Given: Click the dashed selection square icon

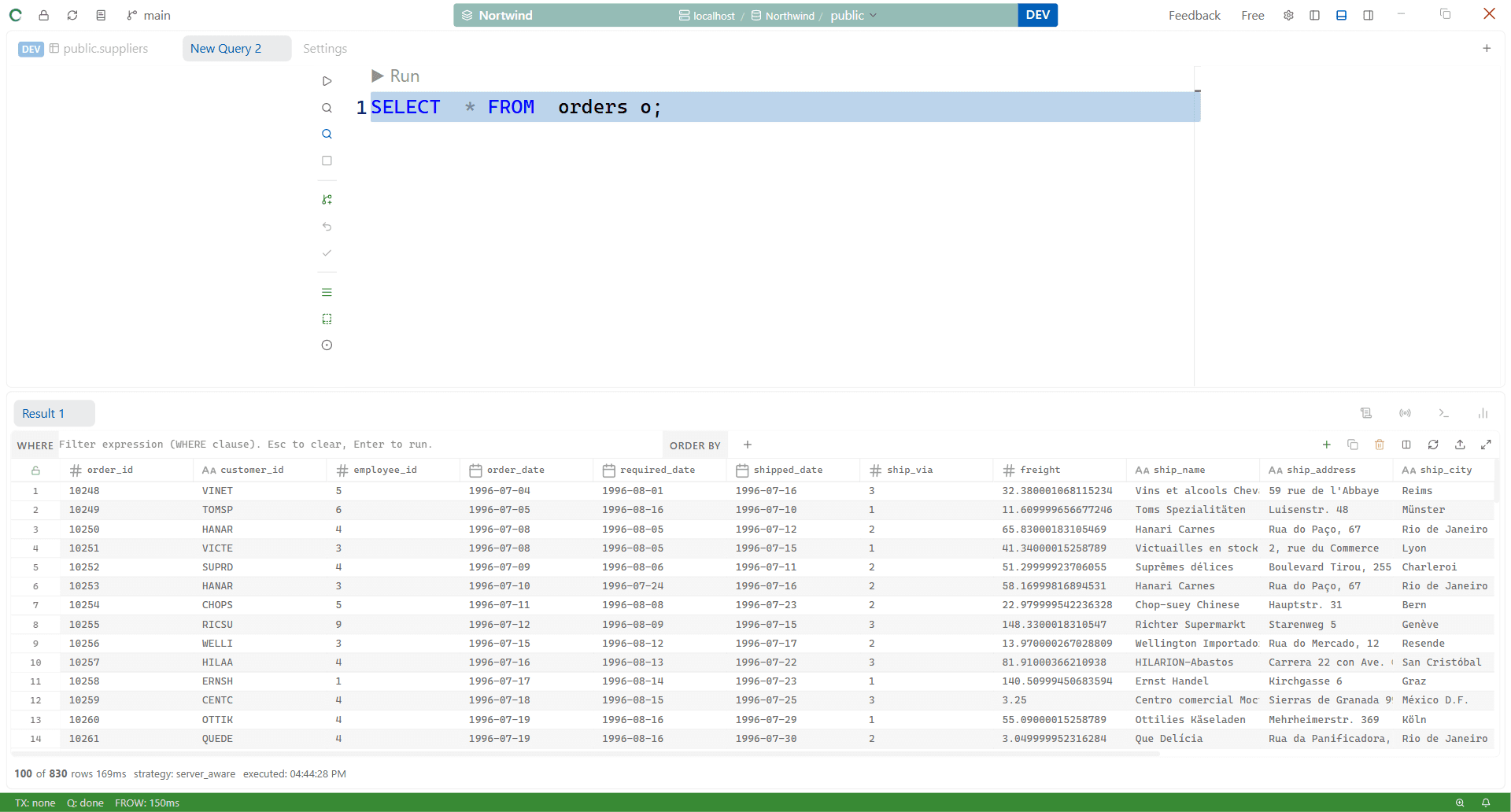Looking at the screenshot, I should [x=327, y=319].
